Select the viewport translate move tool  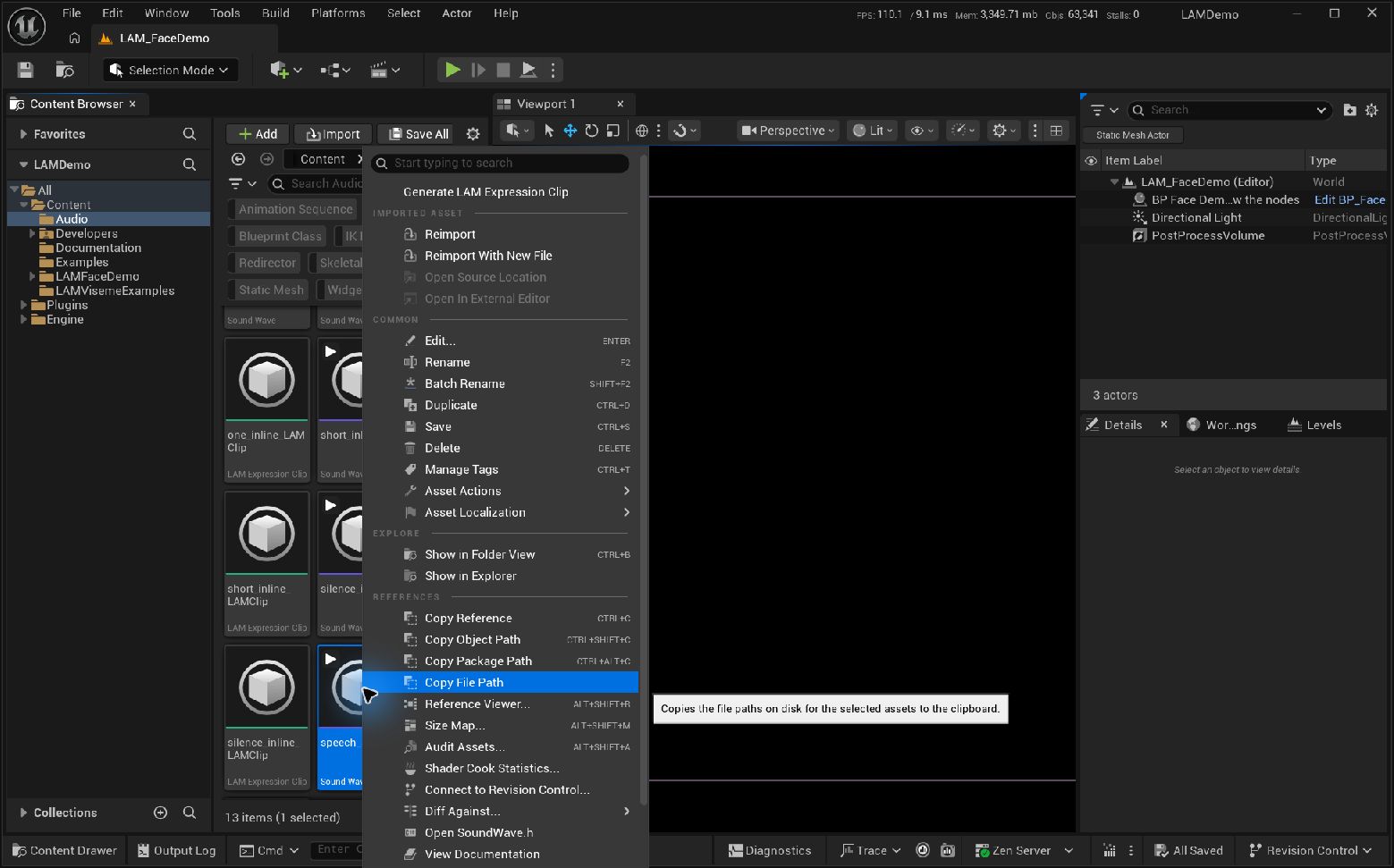570,131
